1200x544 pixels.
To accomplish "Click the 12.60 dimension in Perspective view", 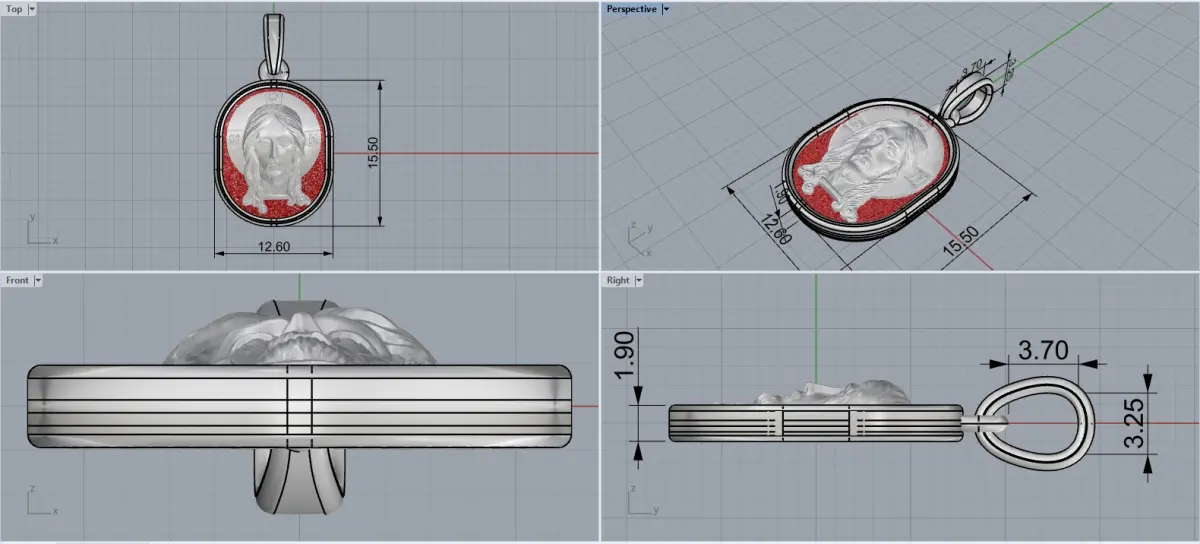I will (776, 227).
